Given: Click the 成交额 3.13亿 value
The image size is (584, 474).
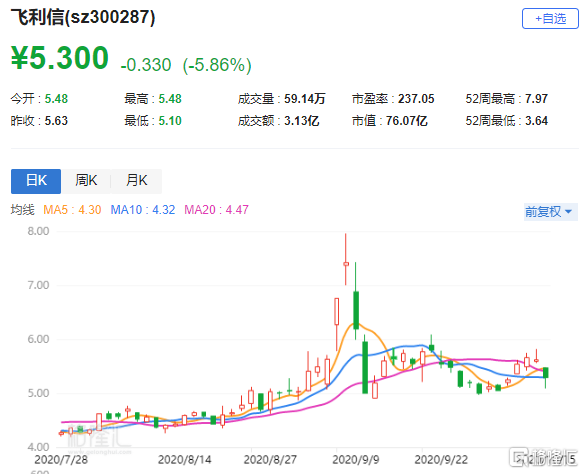Looking at the screenshot, I should (x=301, y=121).
